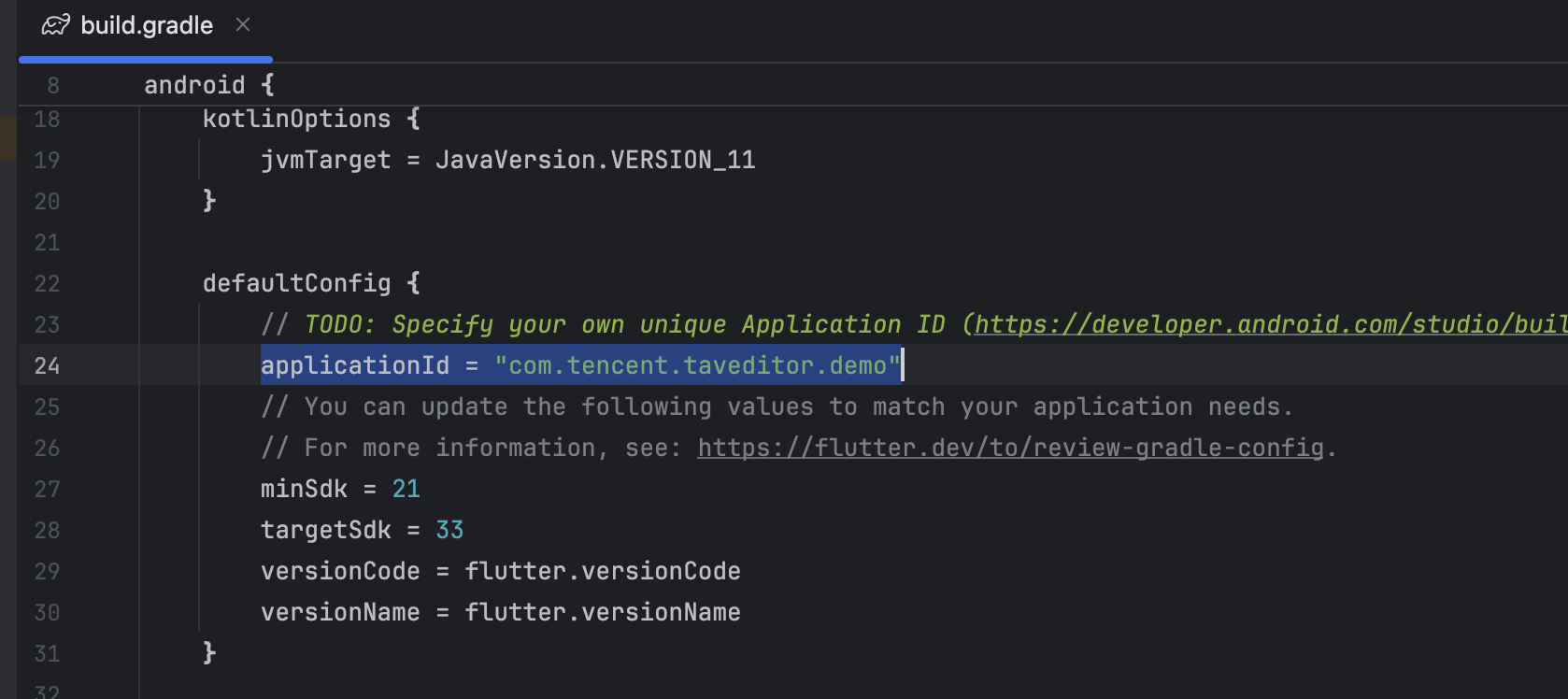Click JavaVersion.VERSION_11 in jvmTarget line
The height and width of the screenshot is (699, 1568).
coord(595,160)
